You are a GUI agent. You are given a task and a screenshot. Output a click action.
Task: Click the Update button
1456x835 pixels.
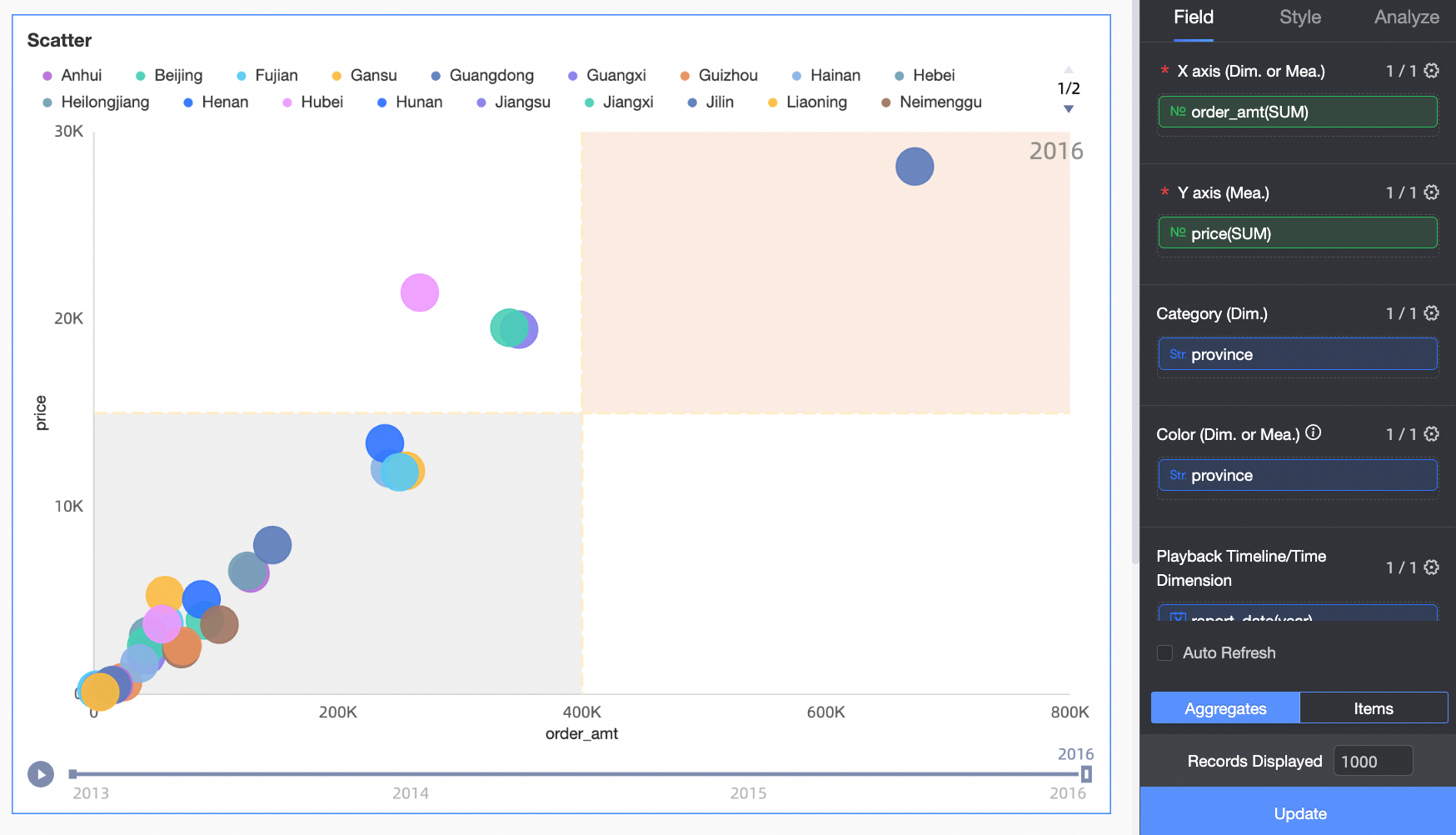coord(1299,813)
